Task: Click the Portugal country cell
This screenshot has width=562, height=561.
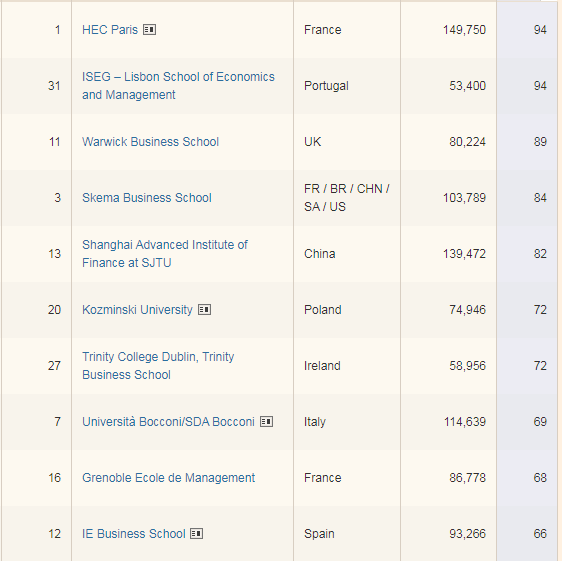Action: coord(326,86)
